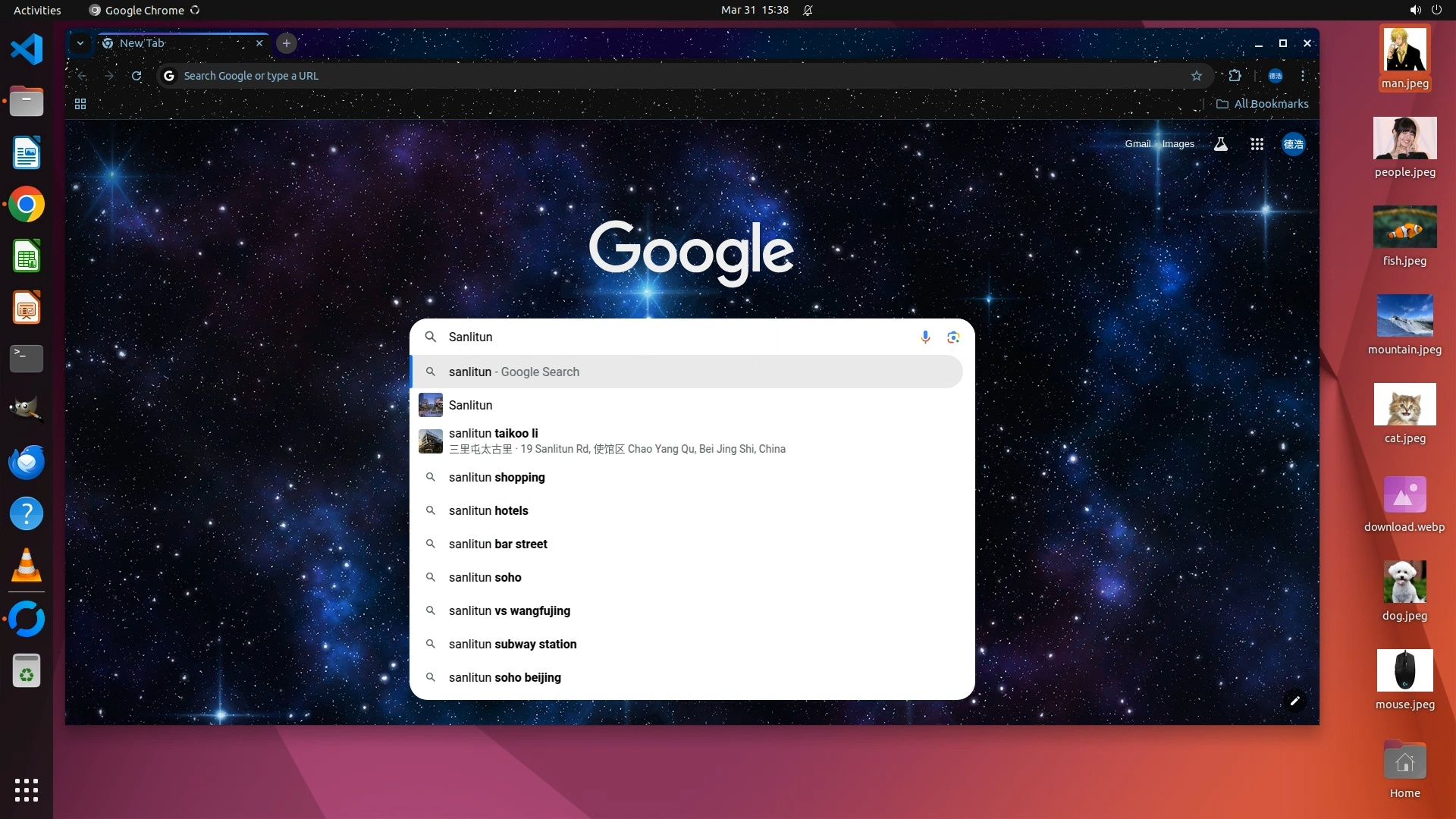This screenshot has width=1456, height=819.
Task: Open Visual Studio Code from the dock
Action: [x=27, y=49]
